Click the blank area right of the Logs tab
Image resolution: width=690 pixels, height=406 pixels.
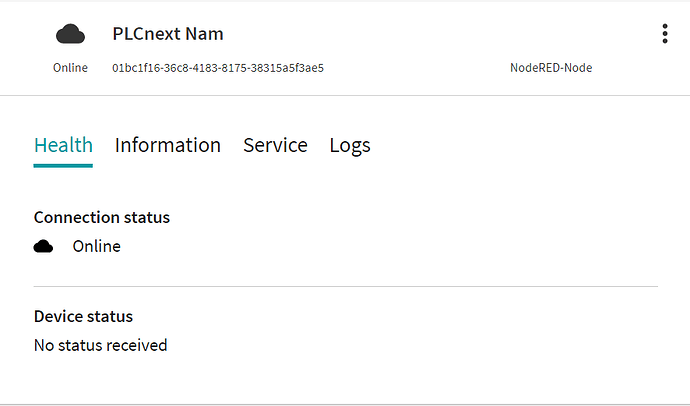[520, 145]
